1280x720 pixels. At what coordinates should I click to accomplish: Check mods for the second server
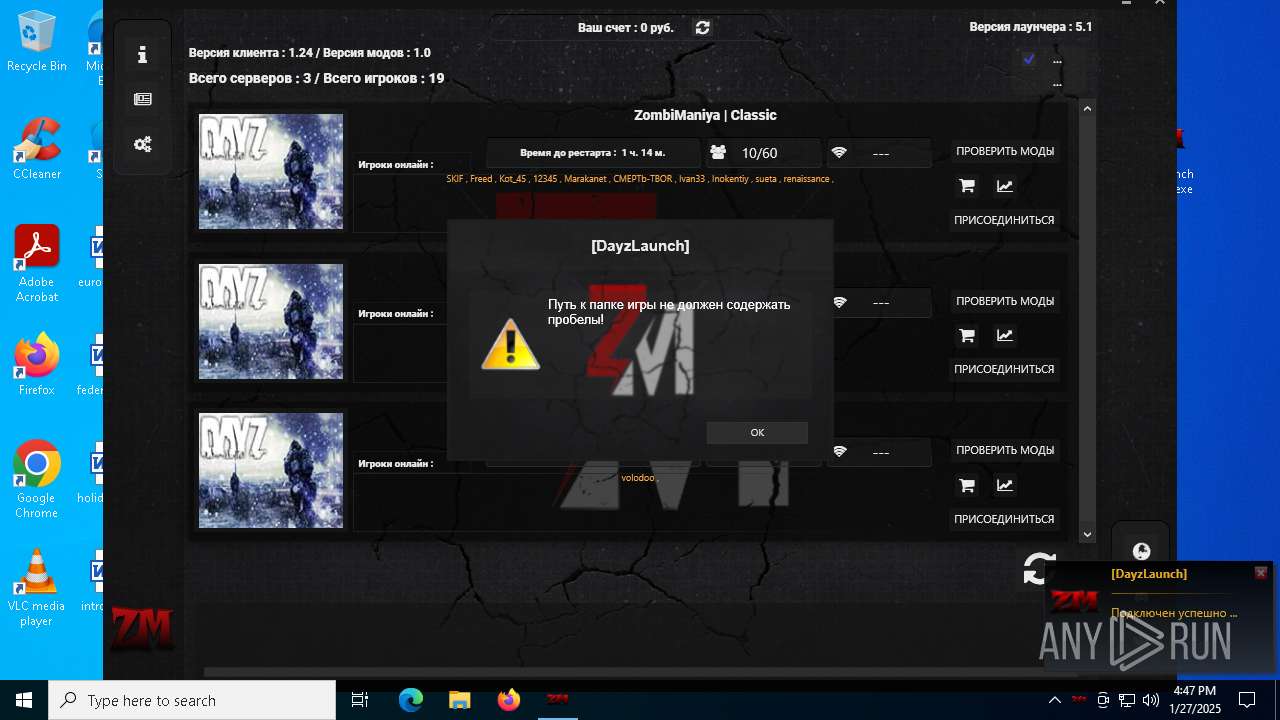point(1005,301)
